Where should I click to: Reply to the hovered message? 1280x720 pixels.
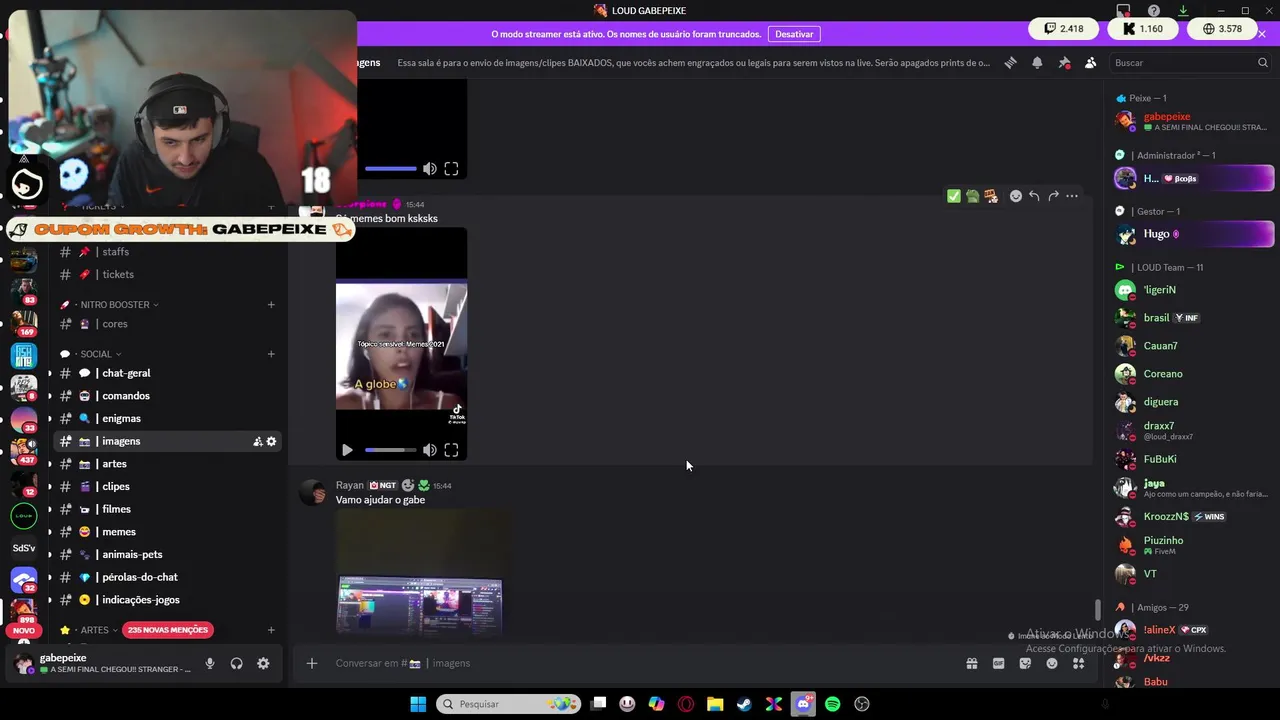(1034, 196)
